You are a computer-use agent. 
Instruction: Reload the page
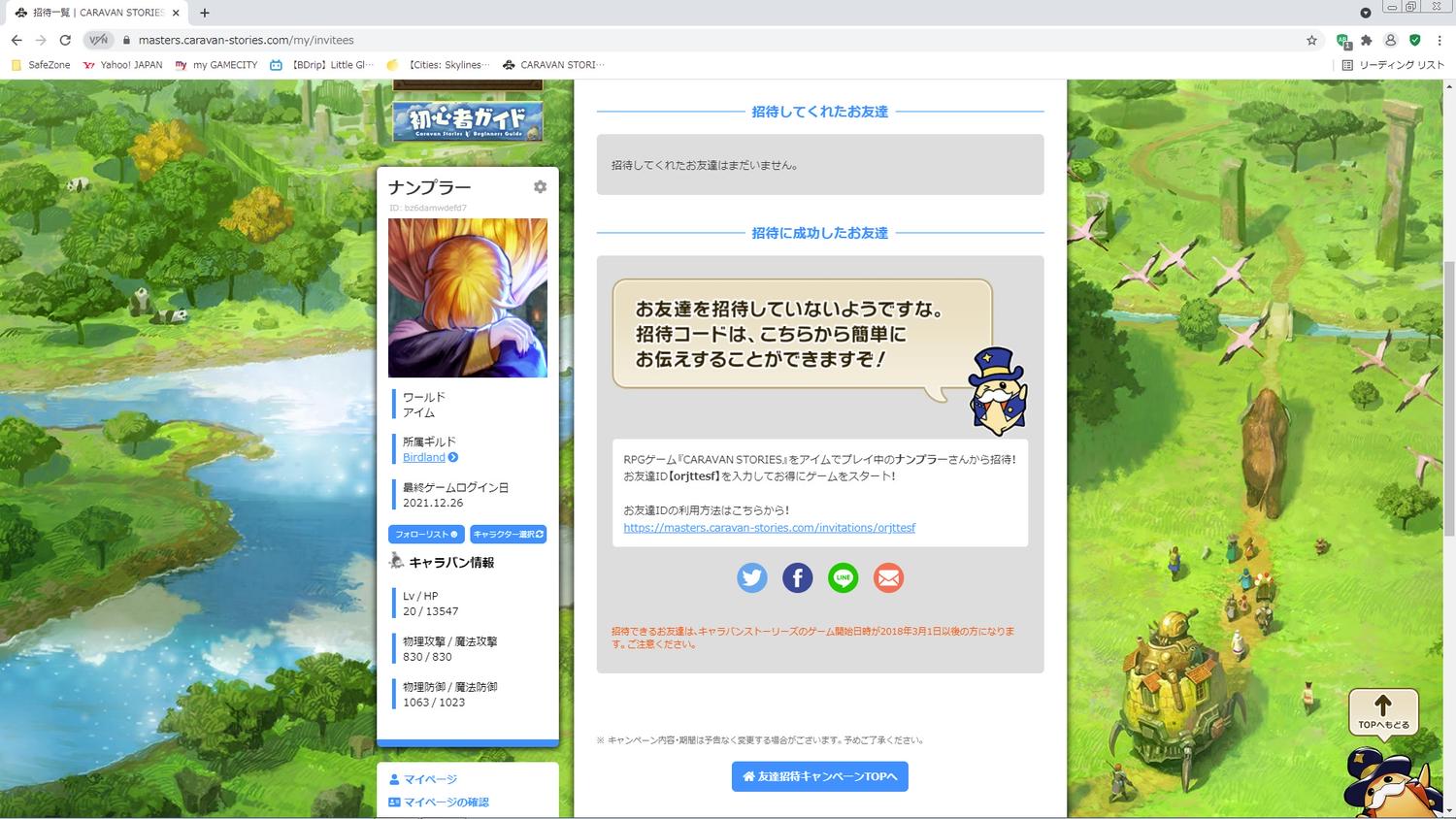click(65, 40)
